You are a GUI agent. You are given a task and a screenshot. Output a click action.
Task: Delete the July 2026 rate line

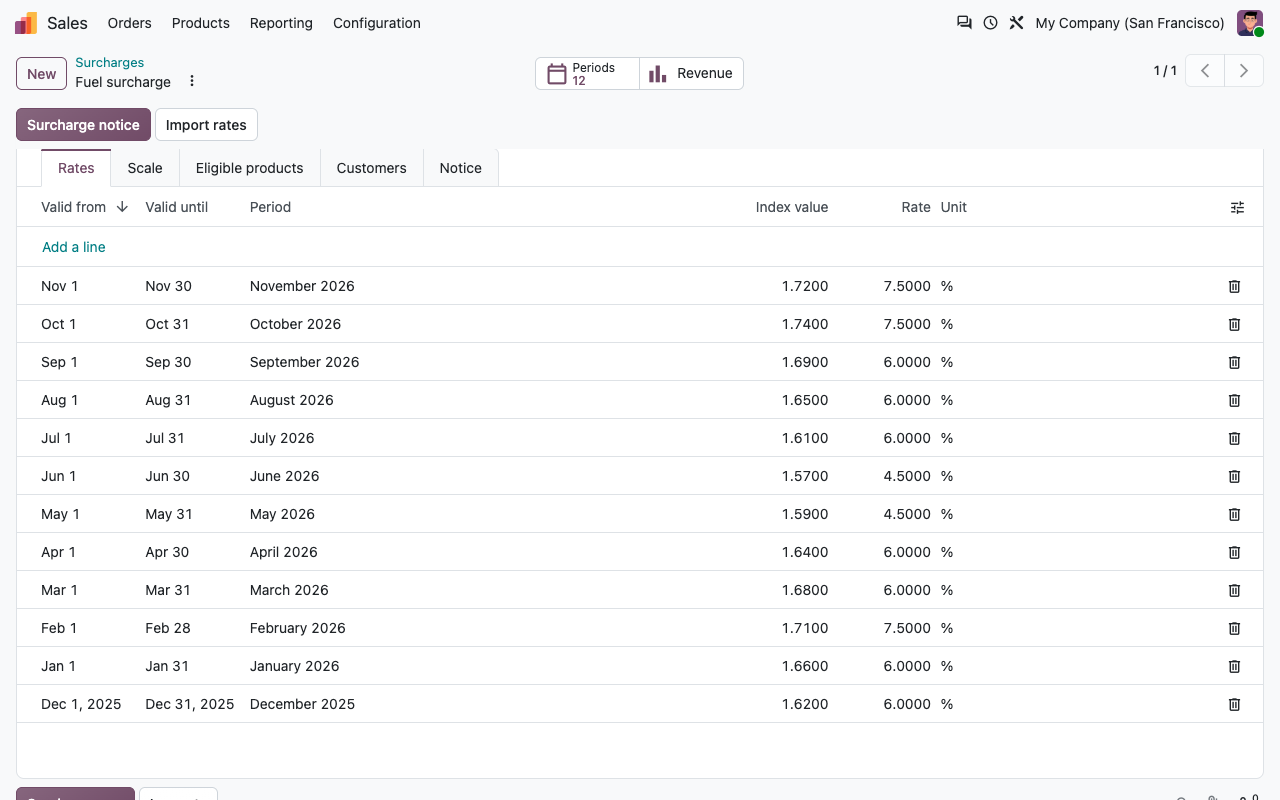tap(1234, 438)
